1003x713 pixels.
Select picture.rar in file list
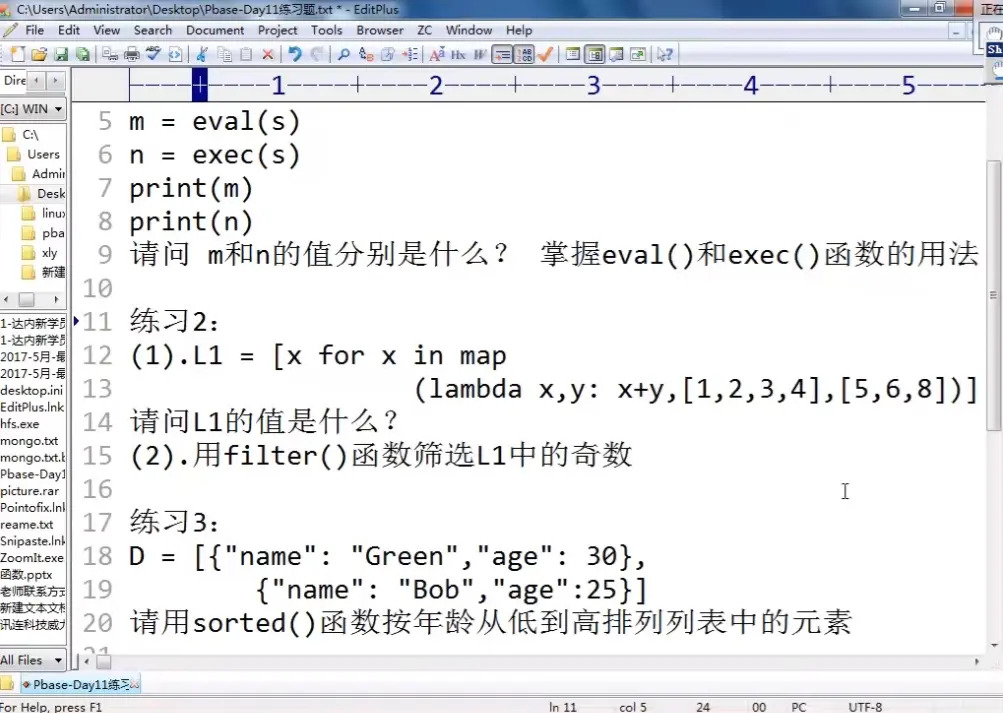(x=29, y=490)
